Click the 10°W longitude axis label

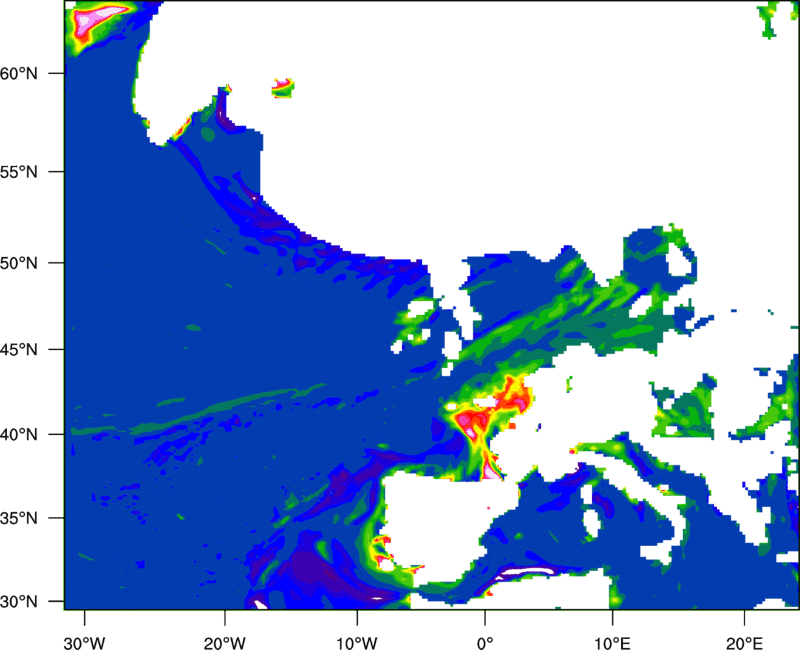(357, 643)
